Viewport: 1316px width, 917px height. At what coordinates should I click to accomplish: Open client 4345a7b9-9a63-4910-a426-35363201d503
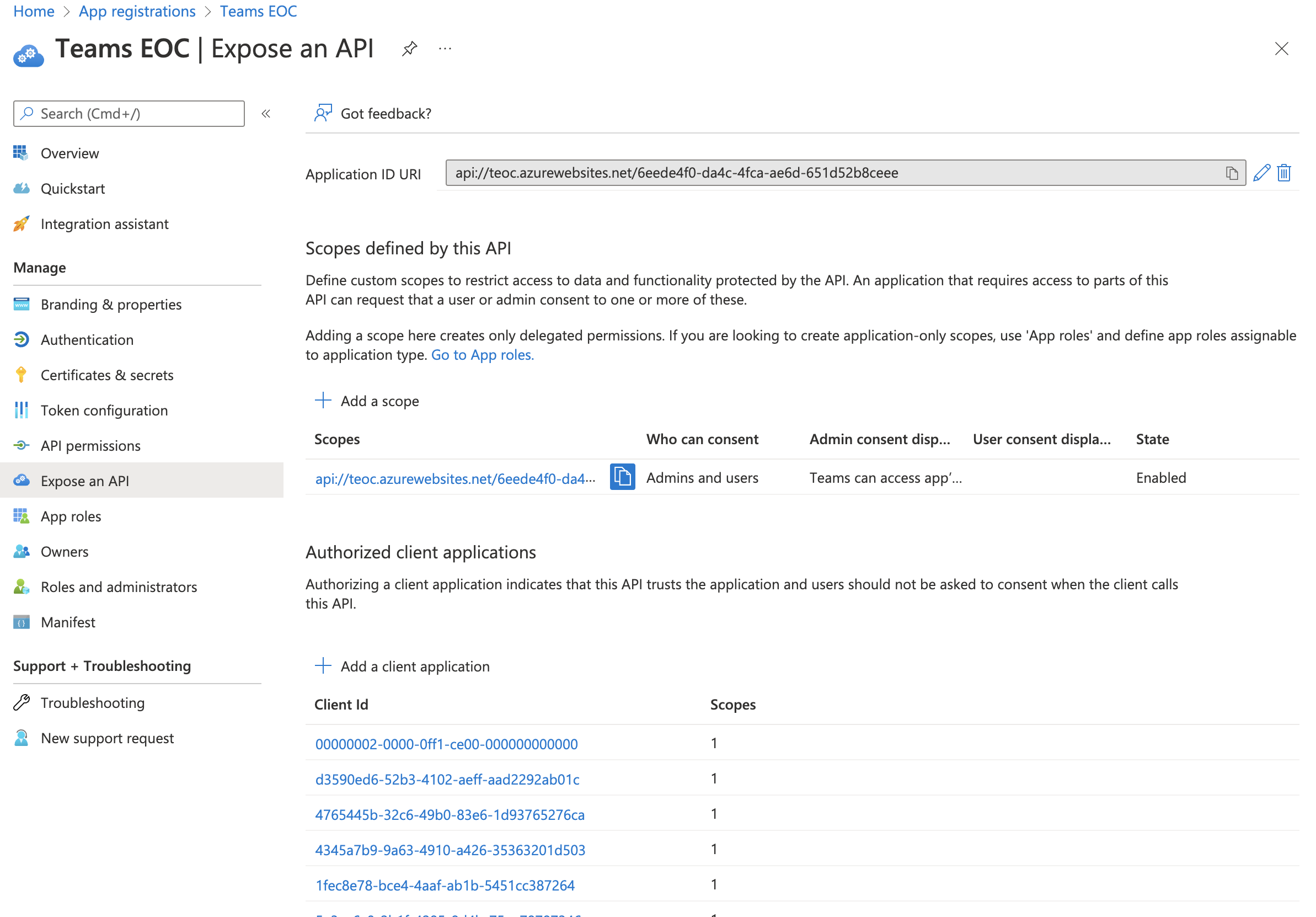point(450,850)
